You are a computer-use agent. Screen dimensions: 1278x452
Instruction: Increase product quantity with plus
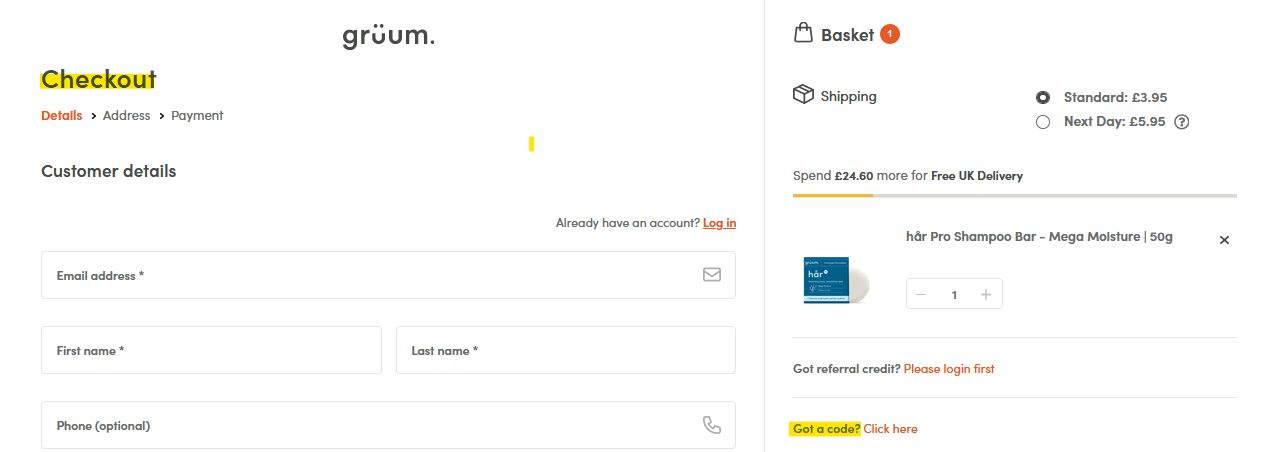[986, 294]
